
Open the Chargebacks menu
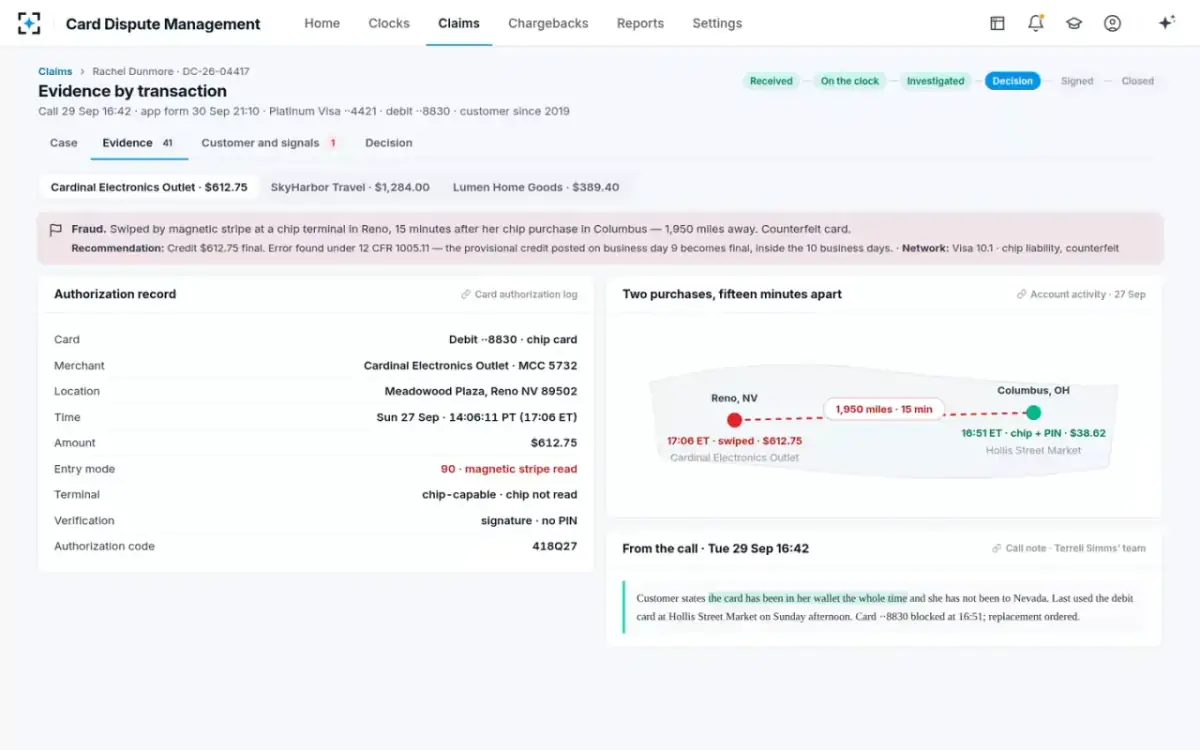coord(548,23)
